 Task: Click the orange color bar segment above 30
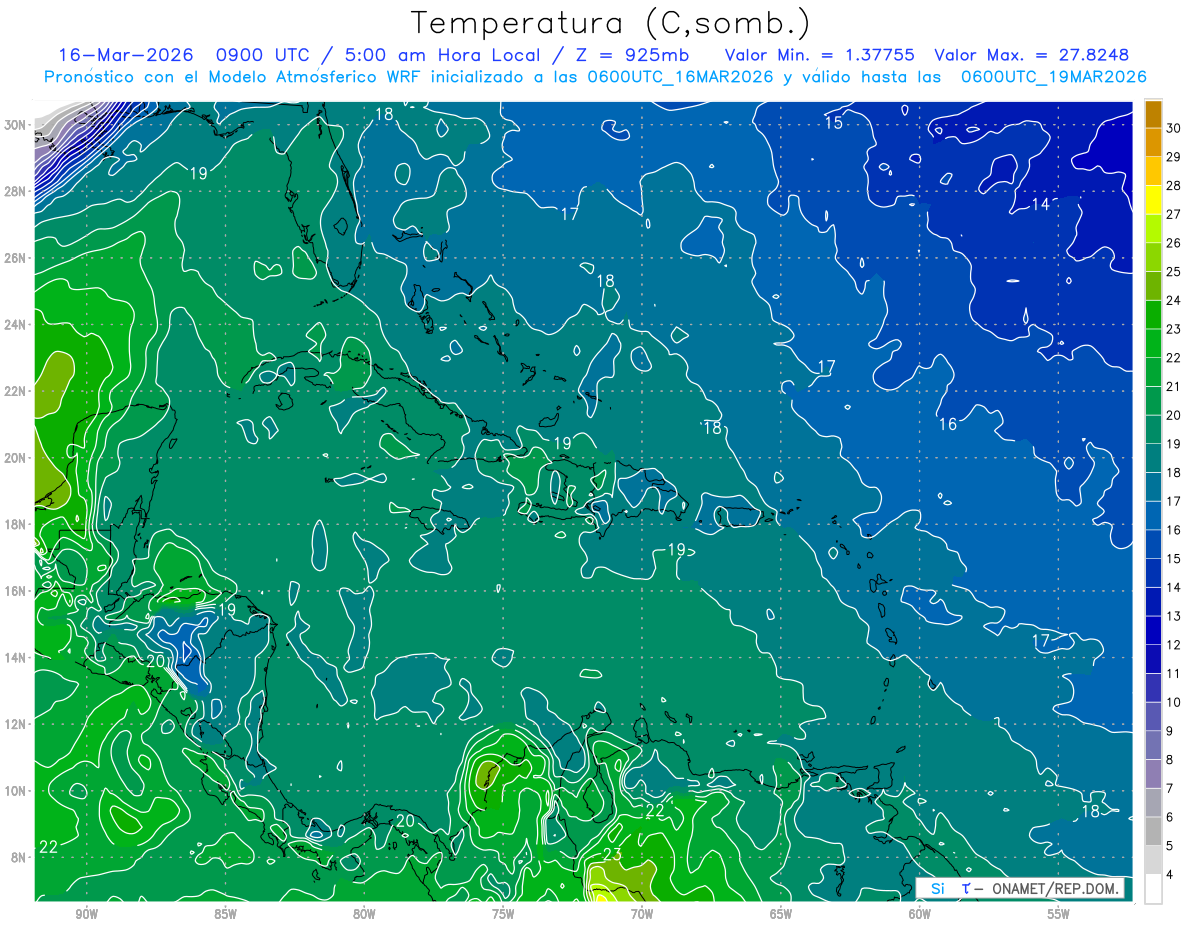click(1153, 114)
